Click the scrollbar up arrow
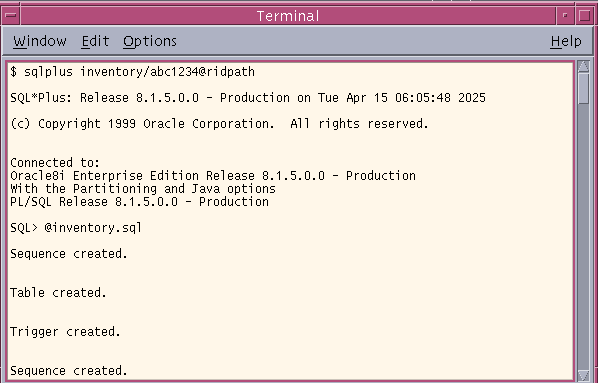The width and height of the screenshot is (598, 383). pos(584,66)
